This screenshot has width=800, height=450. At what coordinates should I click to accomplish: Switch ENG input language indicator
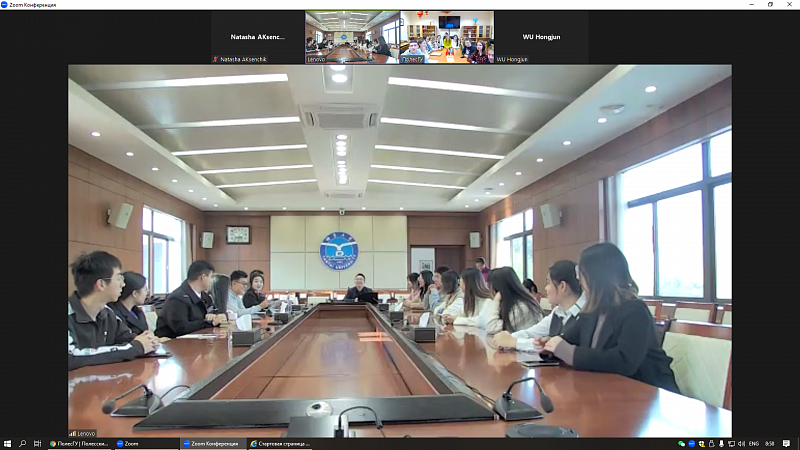tap(754, 443)
